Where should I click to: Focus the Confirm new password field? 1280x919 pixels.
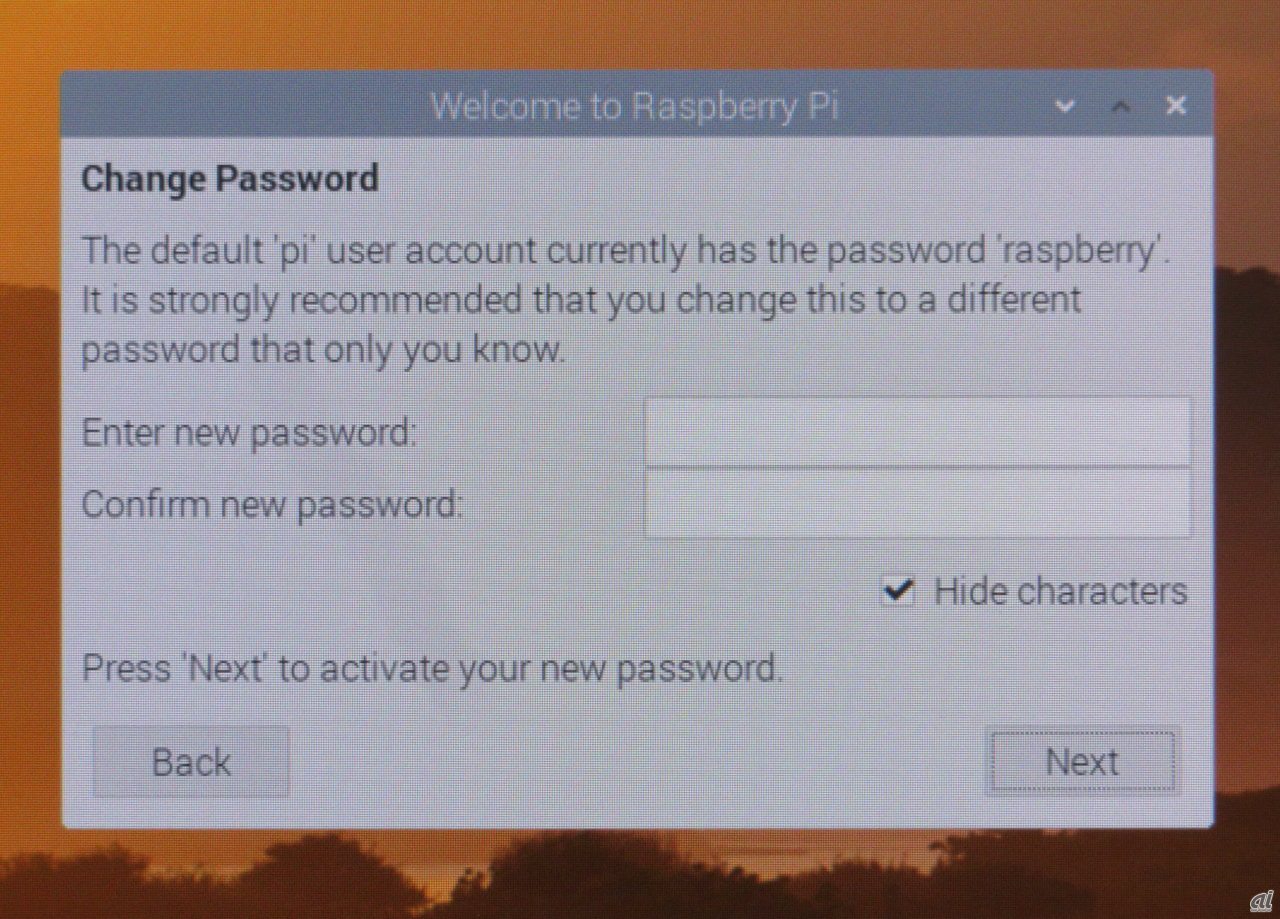918,503
